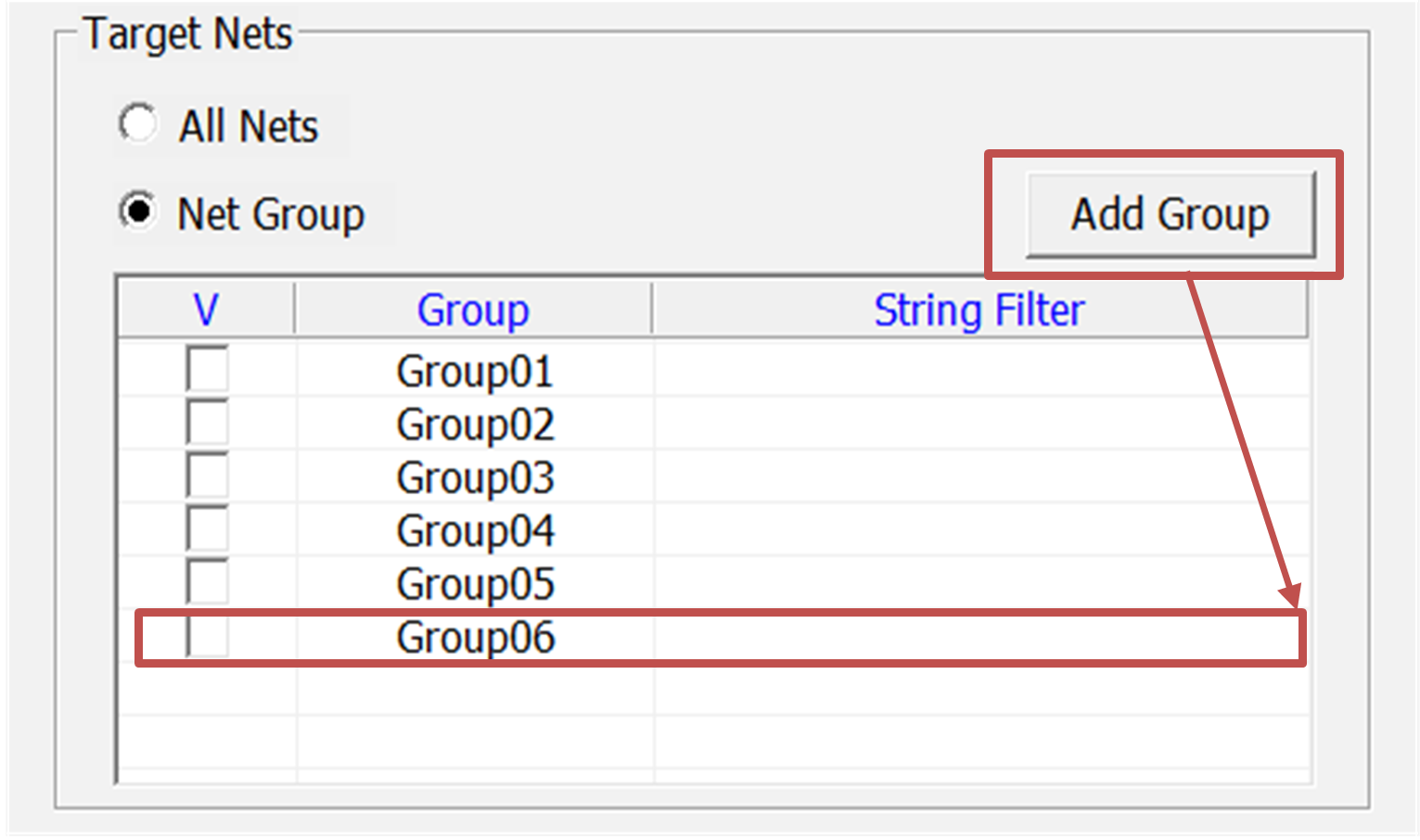Click the Add Group button
Image resolution: width=1420 pixels, height=840 pixels.
(1170, 214)
